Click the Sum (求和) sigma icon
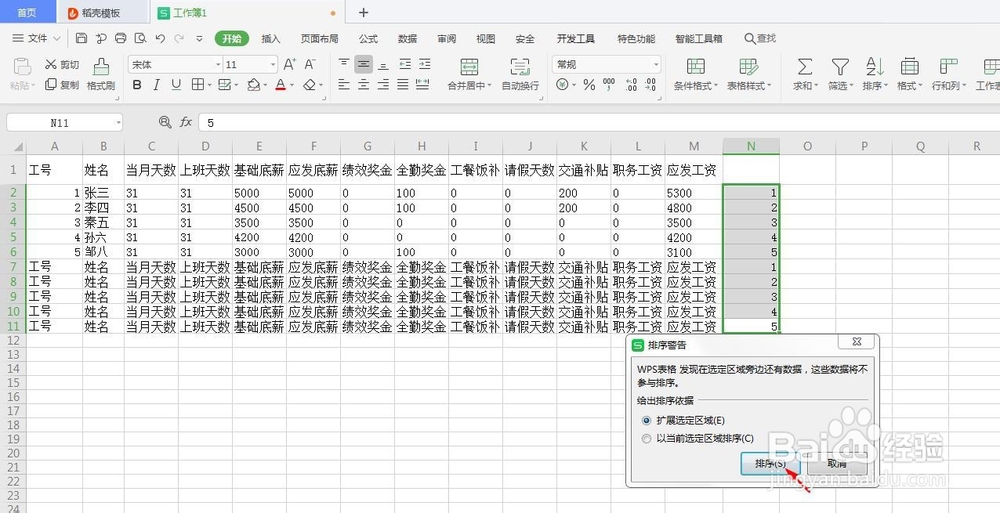 (805, 66)
